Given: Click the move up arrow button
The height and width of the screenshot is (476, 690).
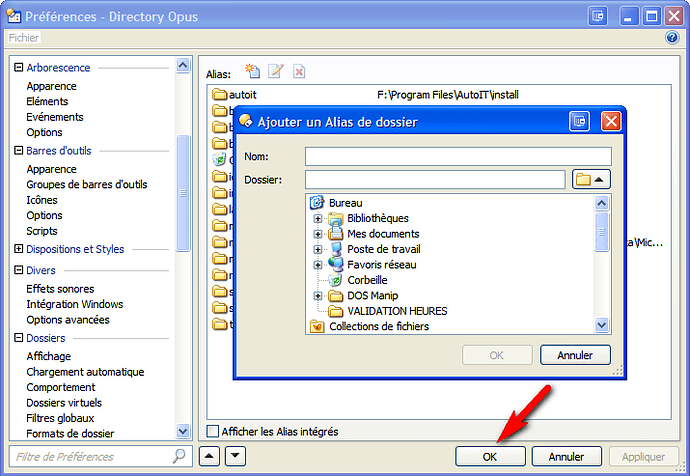Looking at the screenshot, I should (209, 456).
